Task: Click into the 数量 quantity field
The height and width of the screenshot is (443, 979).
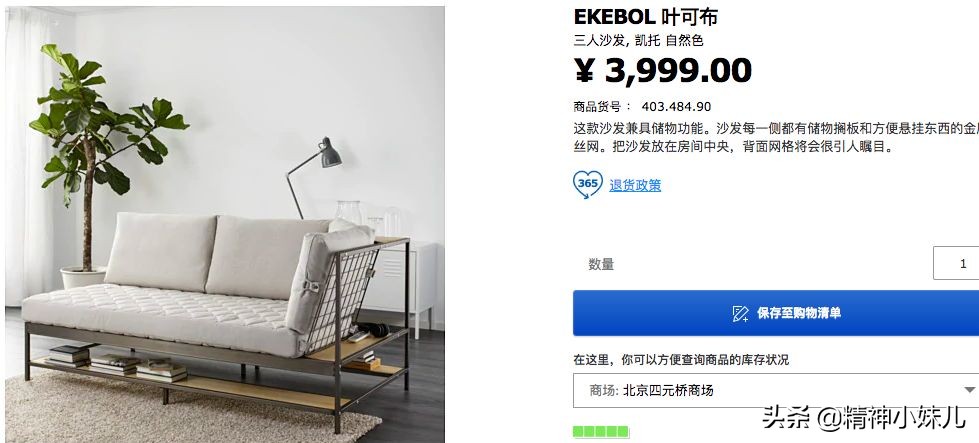Action: 956,263
